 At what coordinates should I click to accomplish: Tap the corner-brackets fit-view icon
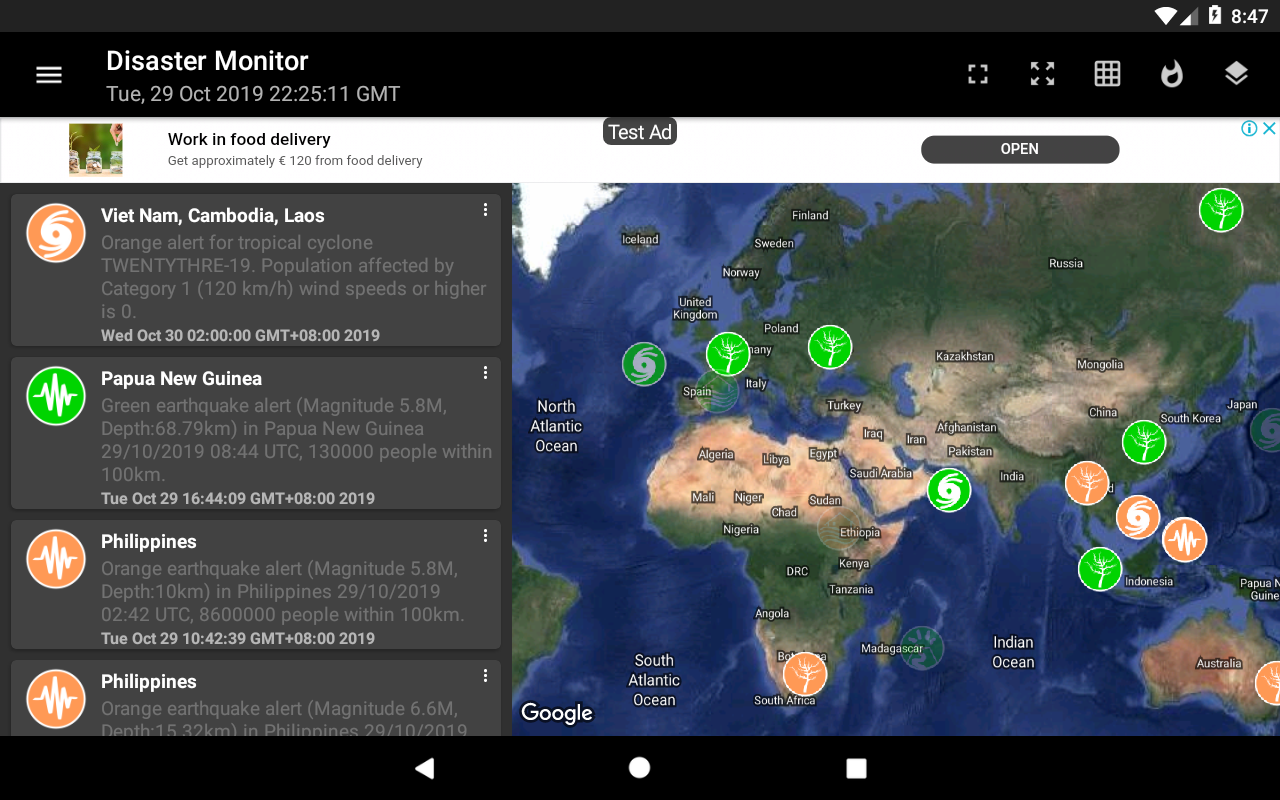[978, 74]
